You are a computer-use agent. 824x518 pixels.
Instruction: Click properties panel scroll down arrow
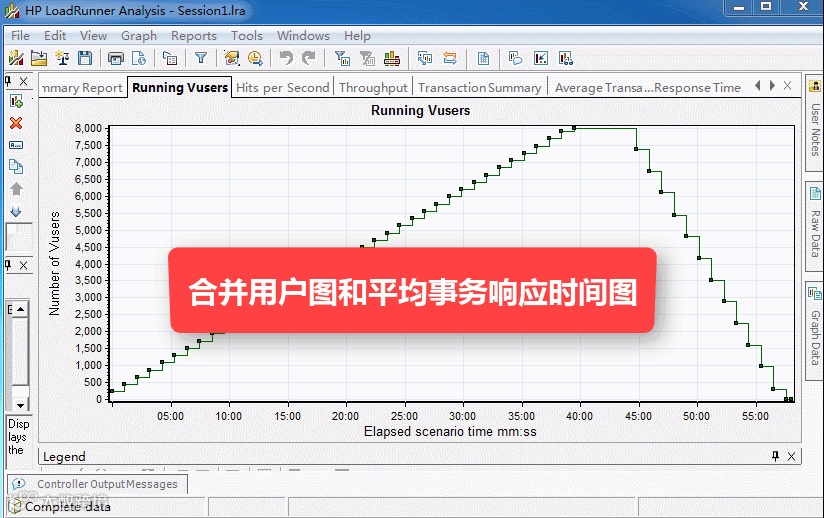tap(20, 405)
